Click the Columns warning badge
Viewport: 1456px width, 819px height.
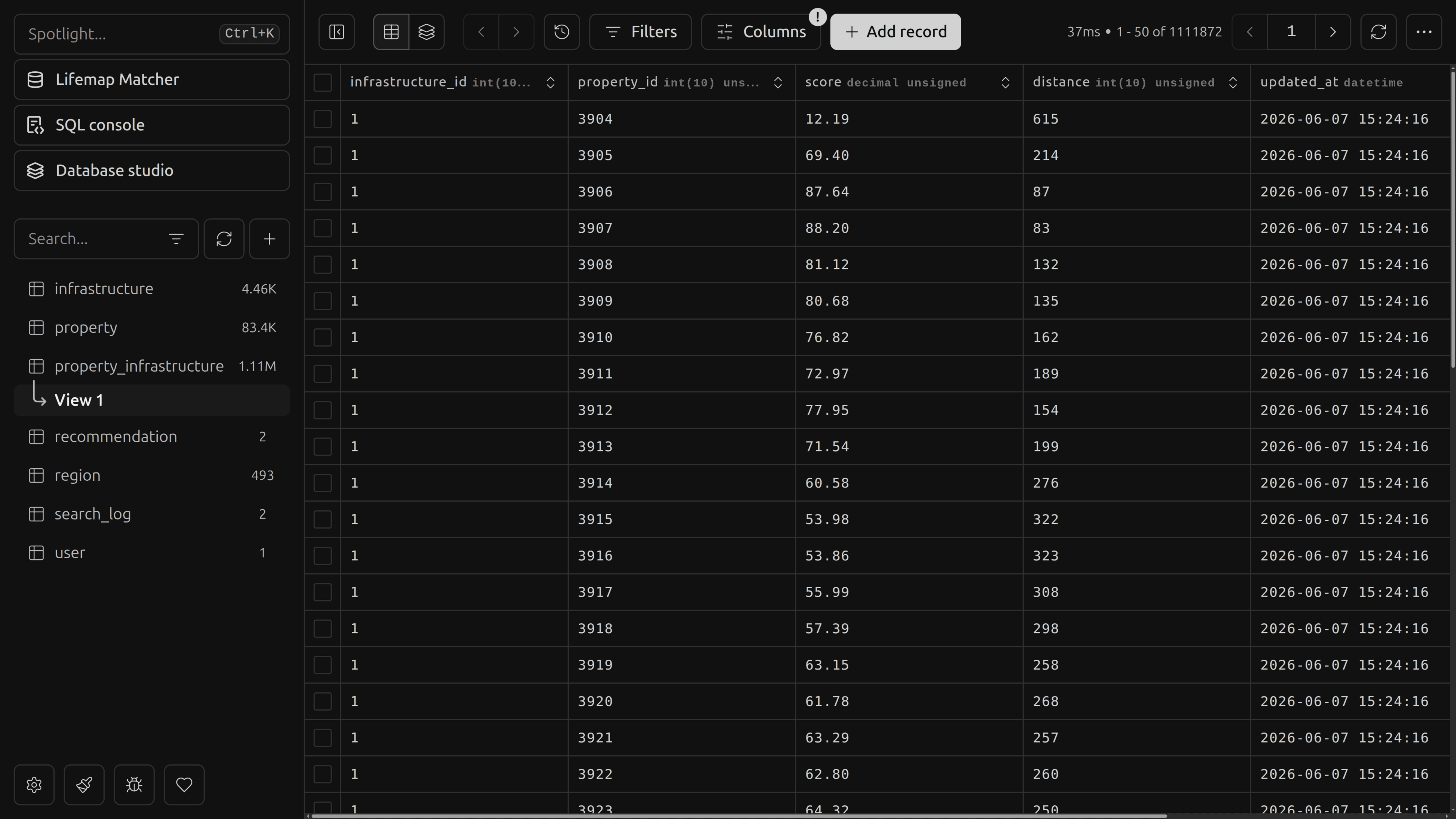[x=817, y=17]
